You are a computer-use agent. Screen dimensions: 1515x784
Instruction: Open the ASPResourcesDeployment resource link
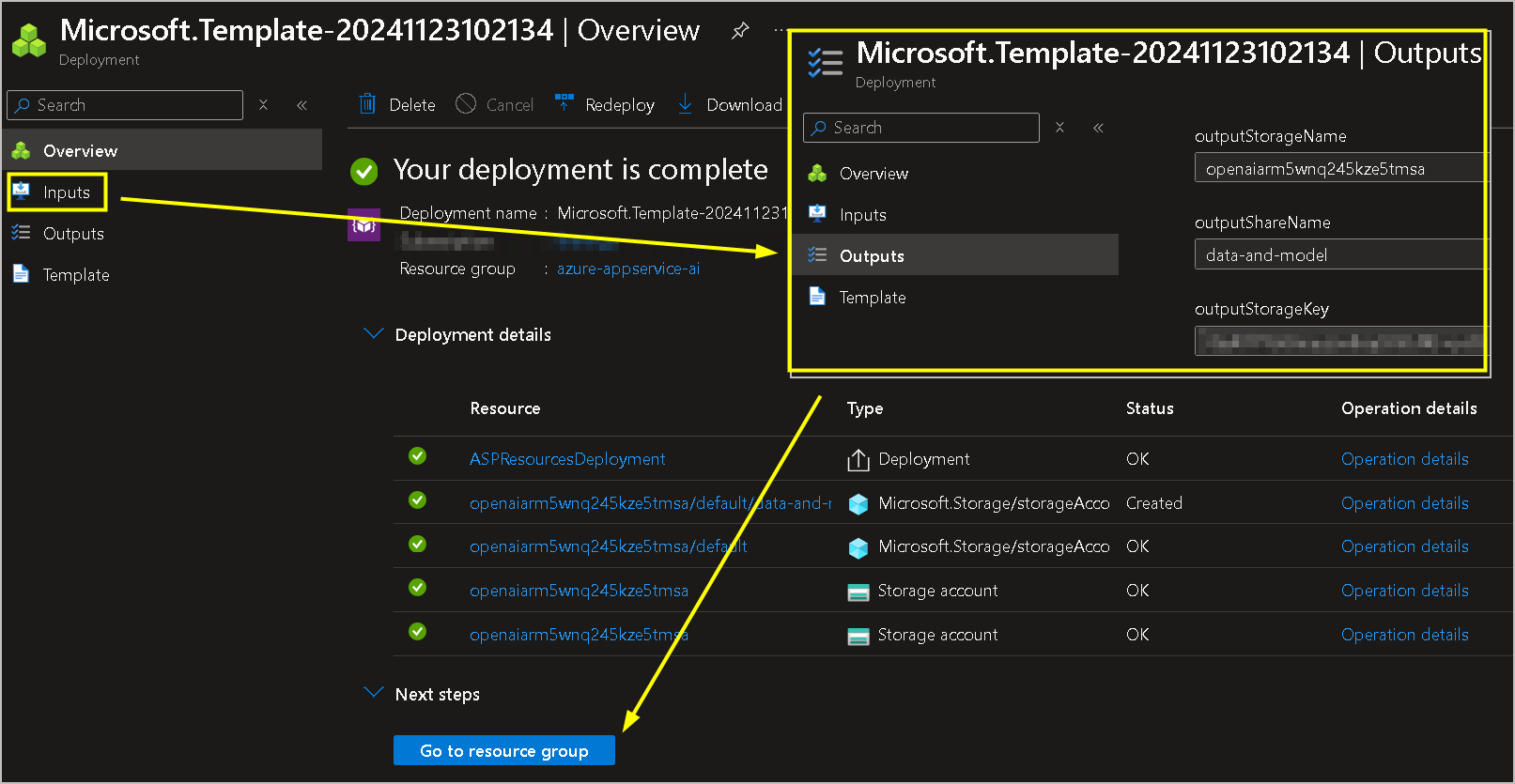coord(567,459)
